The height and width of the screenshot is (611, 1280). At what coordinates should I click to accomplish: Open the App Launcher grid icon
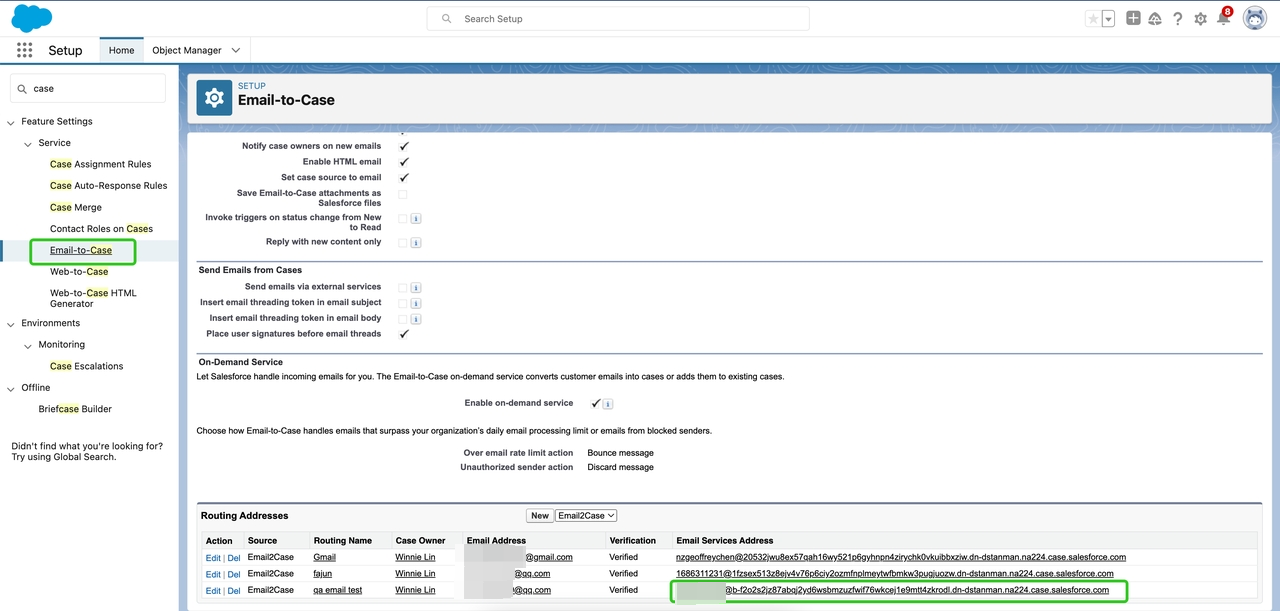24,50
